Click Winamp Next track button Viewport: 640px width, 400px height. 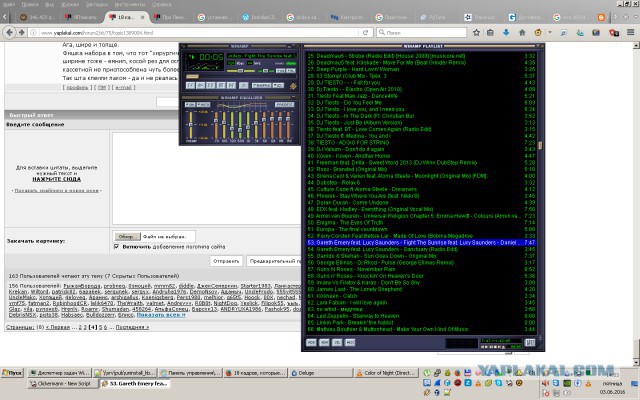click(x=231, y=85)
